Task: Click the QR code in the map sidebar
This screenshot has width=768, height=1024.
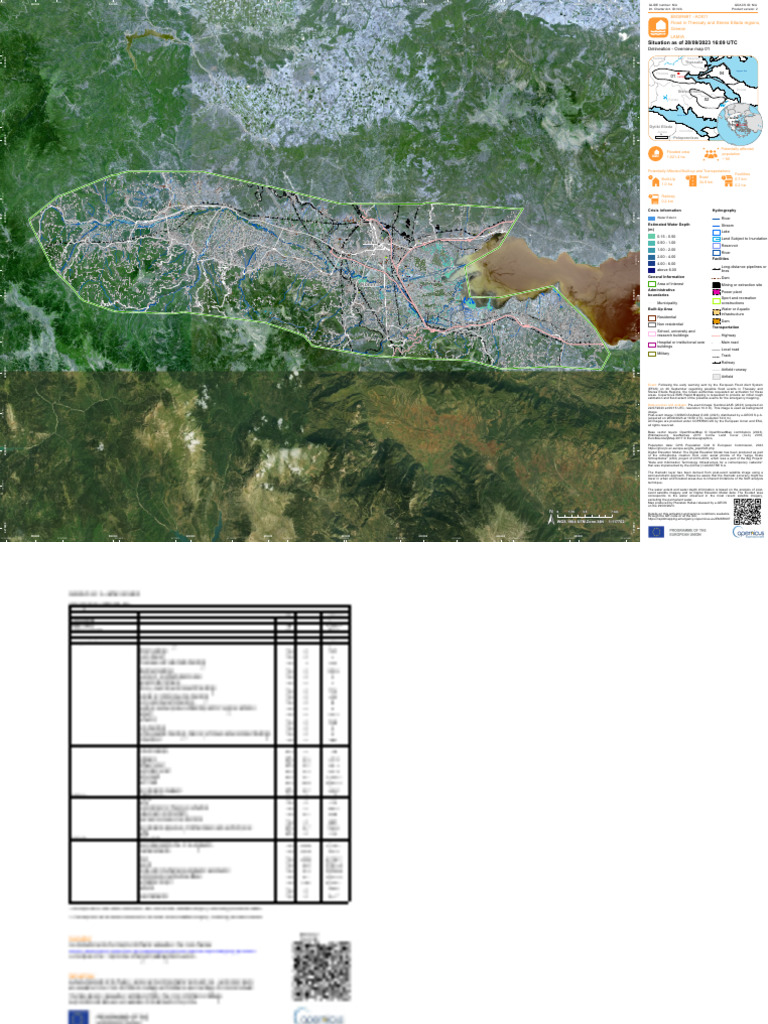Action: click(747, 512)
